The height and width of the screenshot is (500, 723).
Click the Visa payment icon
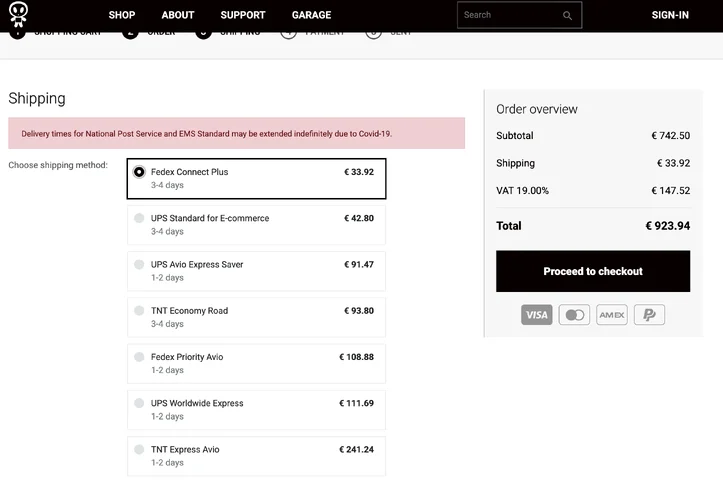(x=537, y=315)
